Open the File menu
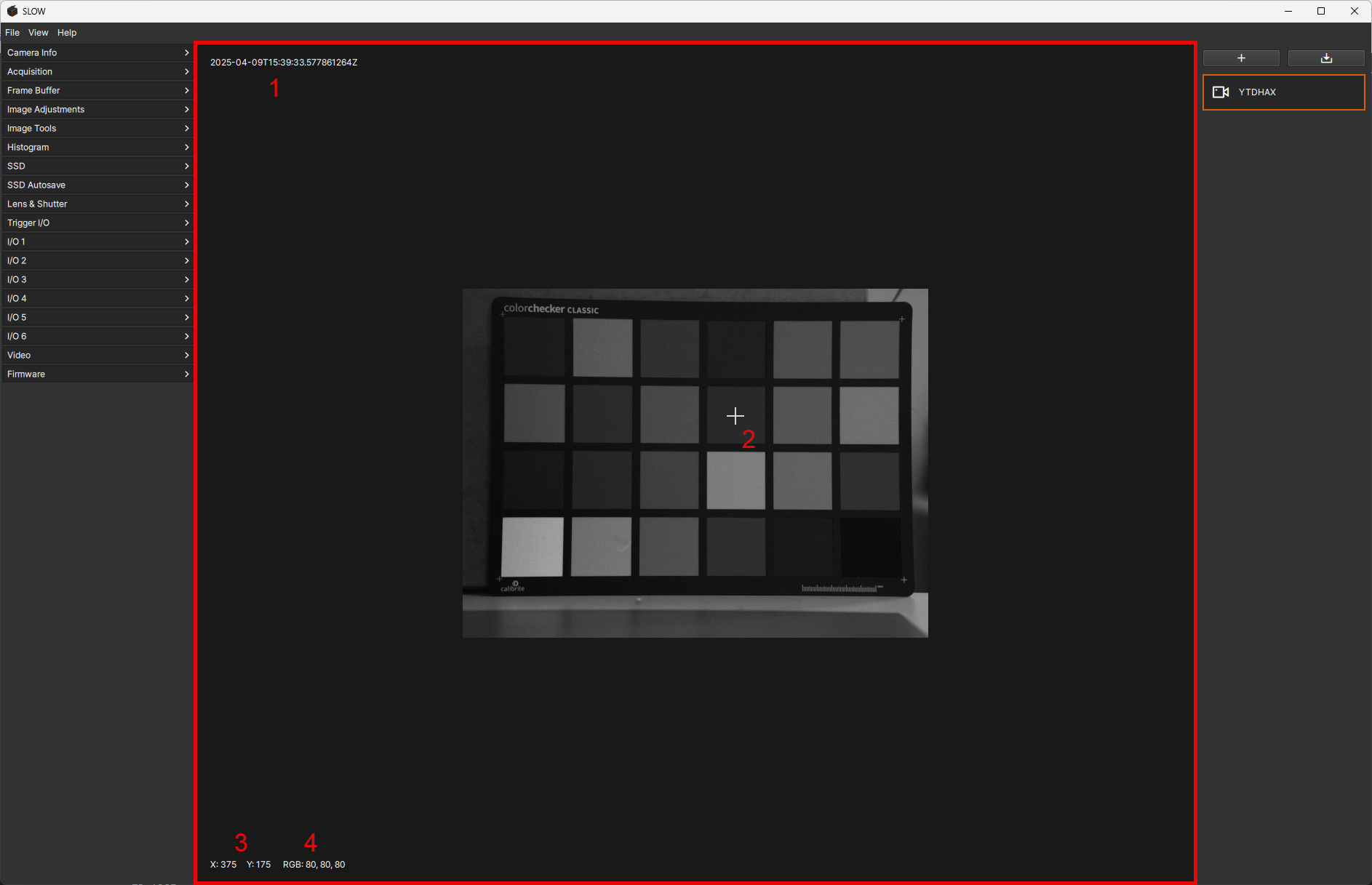The image size is (1372, 885). tap(12, 32)
